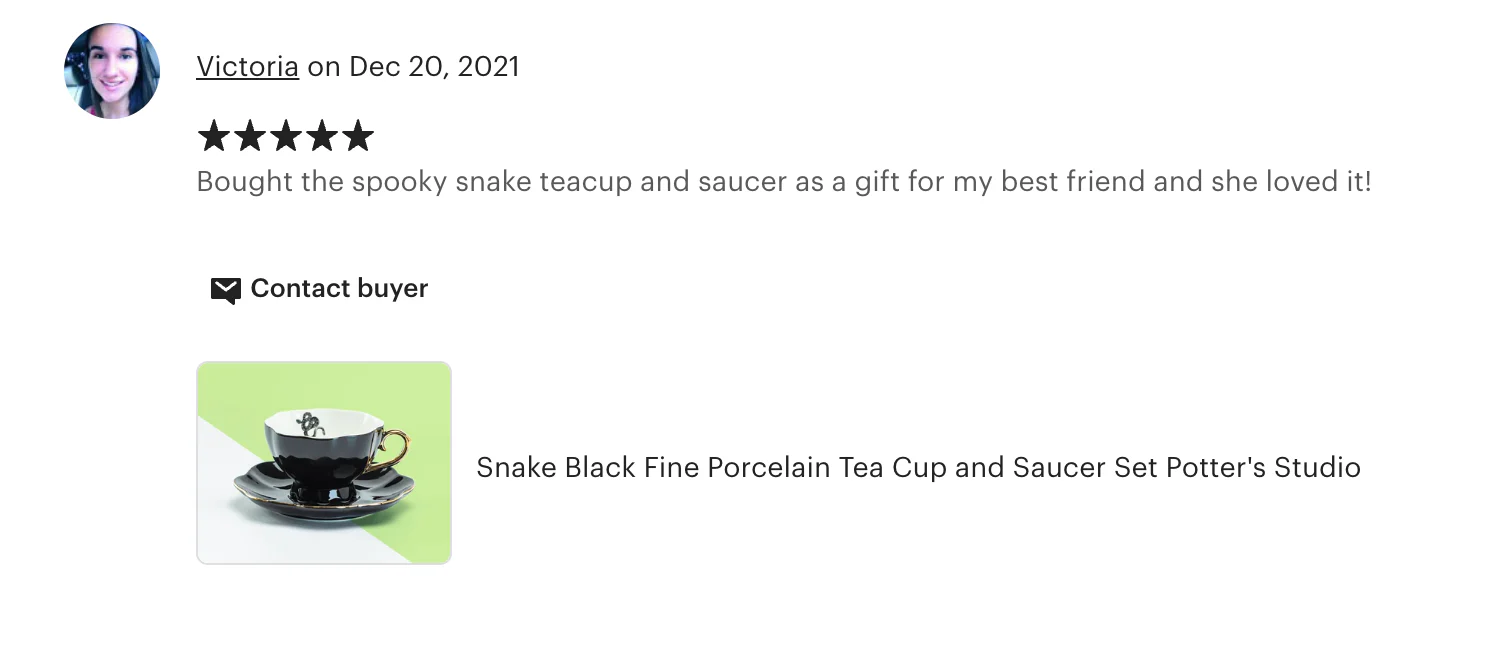
Task: Open the Snake Black Tea Cup listing title
Action: [x=917, y=467]
